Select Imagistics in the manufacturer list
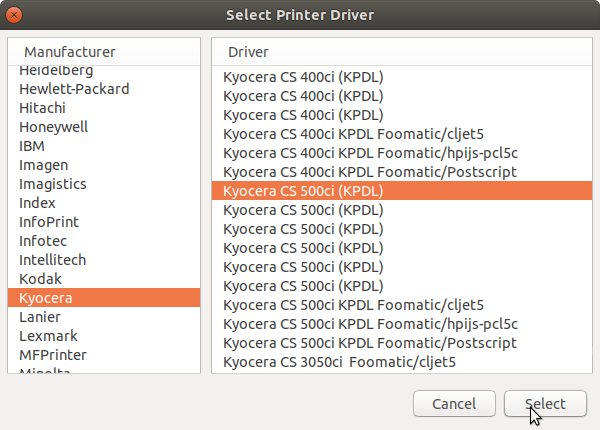 pyautogui.click(x=104, y=184)
